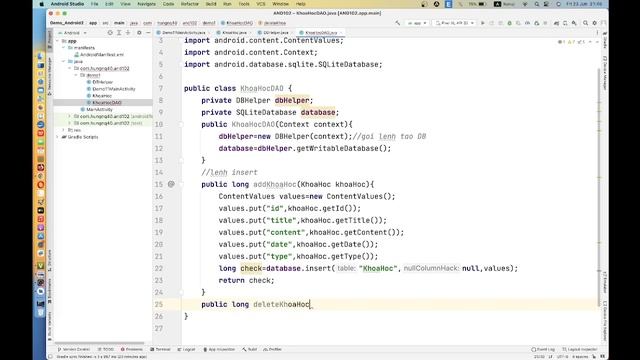Click the 'main' breadcrumb in navigation bar

point(119,23)
